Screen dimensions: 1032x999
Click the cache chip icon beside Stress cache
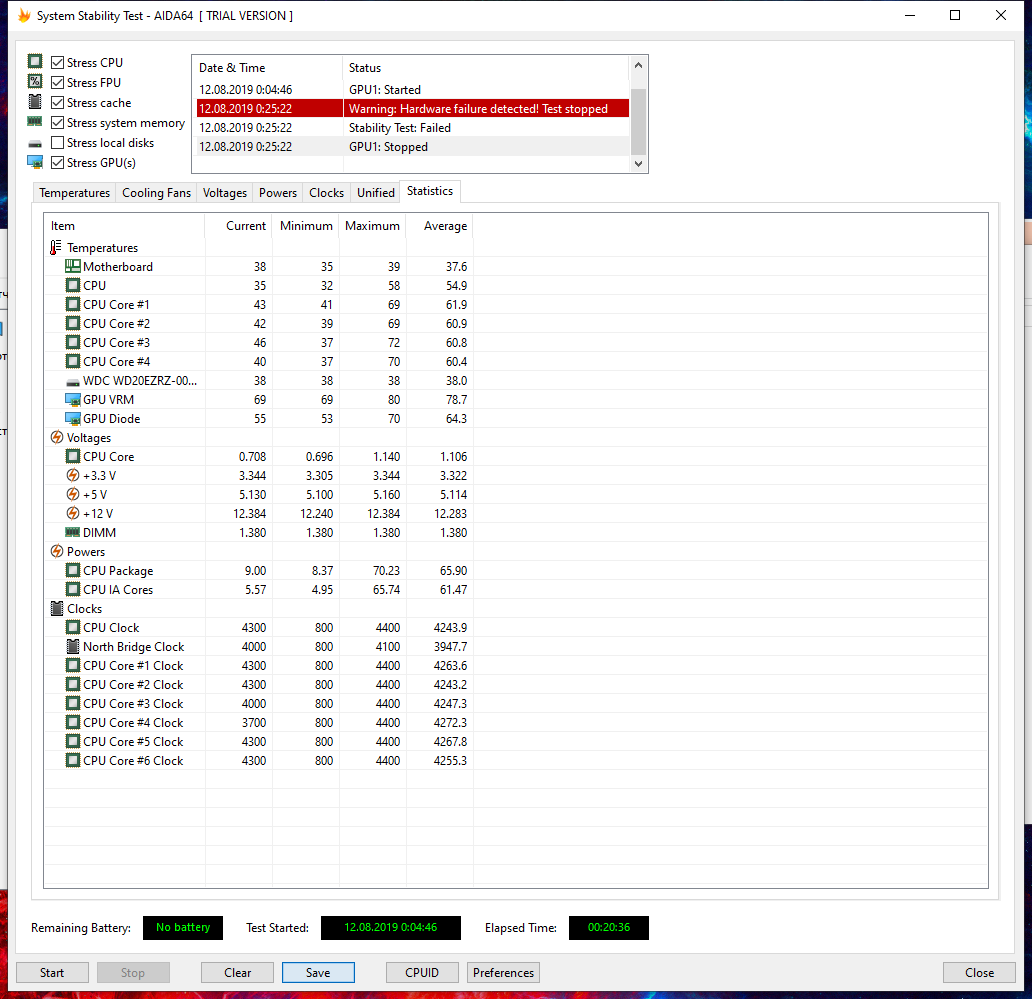click(35, 101)
